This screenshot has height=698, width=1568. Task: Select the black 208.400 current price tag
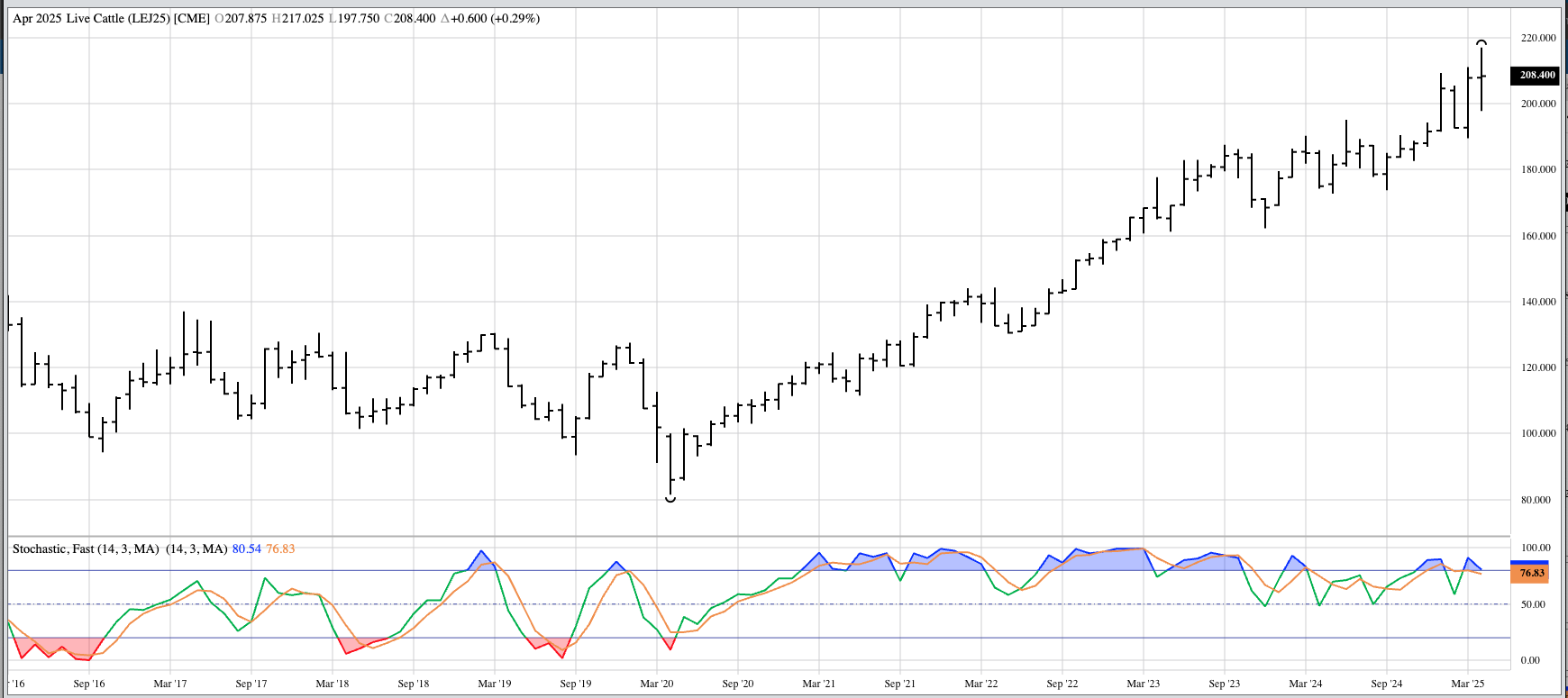(1536, 76)
